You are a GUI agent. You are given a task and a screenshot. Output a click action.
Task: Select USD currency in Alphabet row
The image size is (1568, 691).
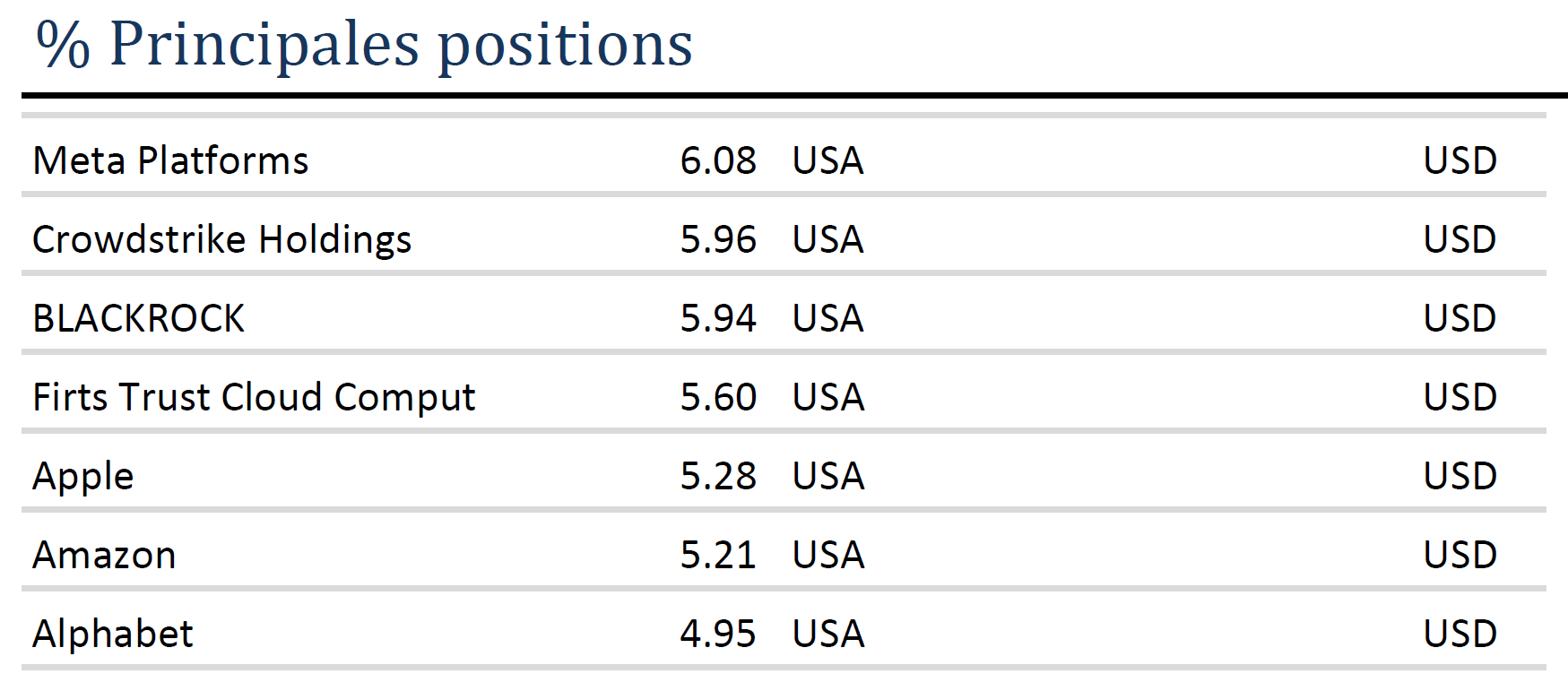(1460, 635)
